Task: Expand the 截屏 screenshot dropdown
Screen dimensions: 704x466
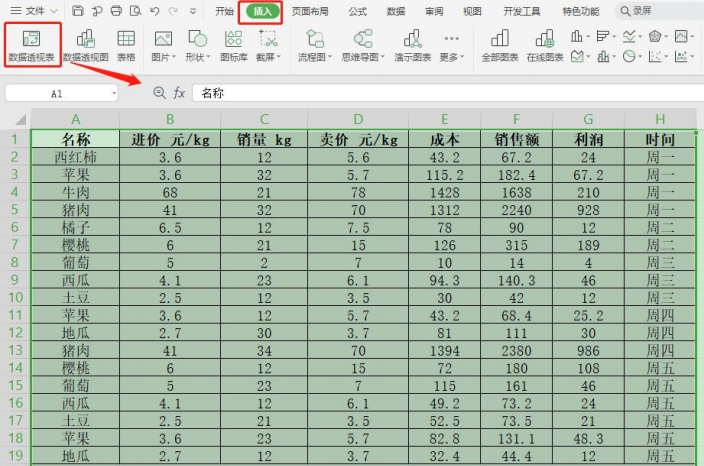Action: click(x=279, y=57)
